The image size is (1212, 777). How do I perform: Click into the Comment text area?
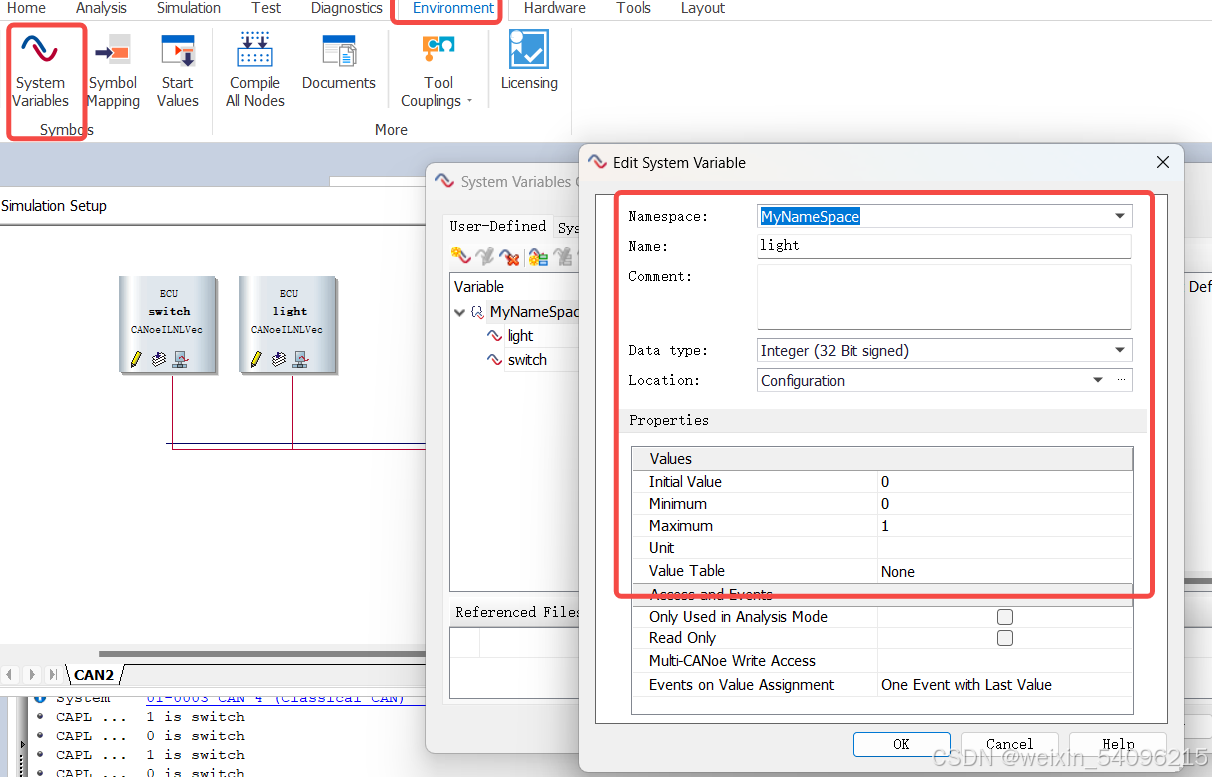pyautogui.click(x=944, y=296)
